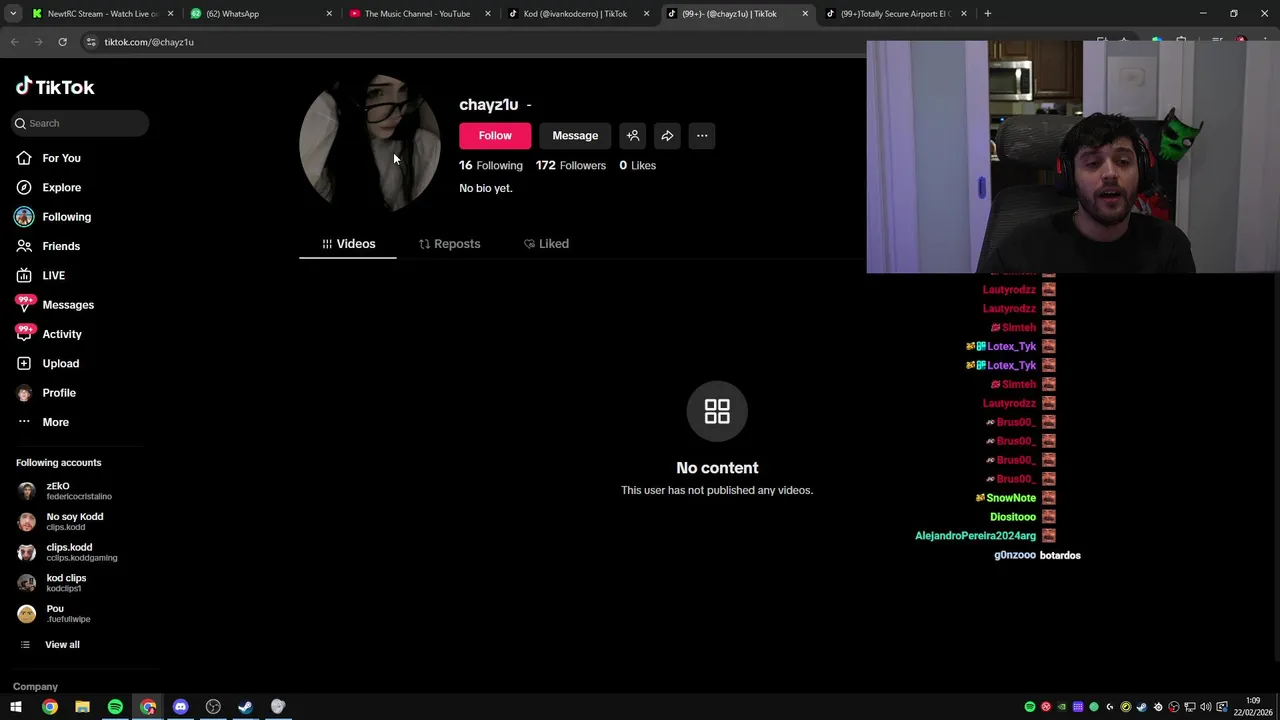
Task: Open chayz1u profile picture
Action: [370, 141]
